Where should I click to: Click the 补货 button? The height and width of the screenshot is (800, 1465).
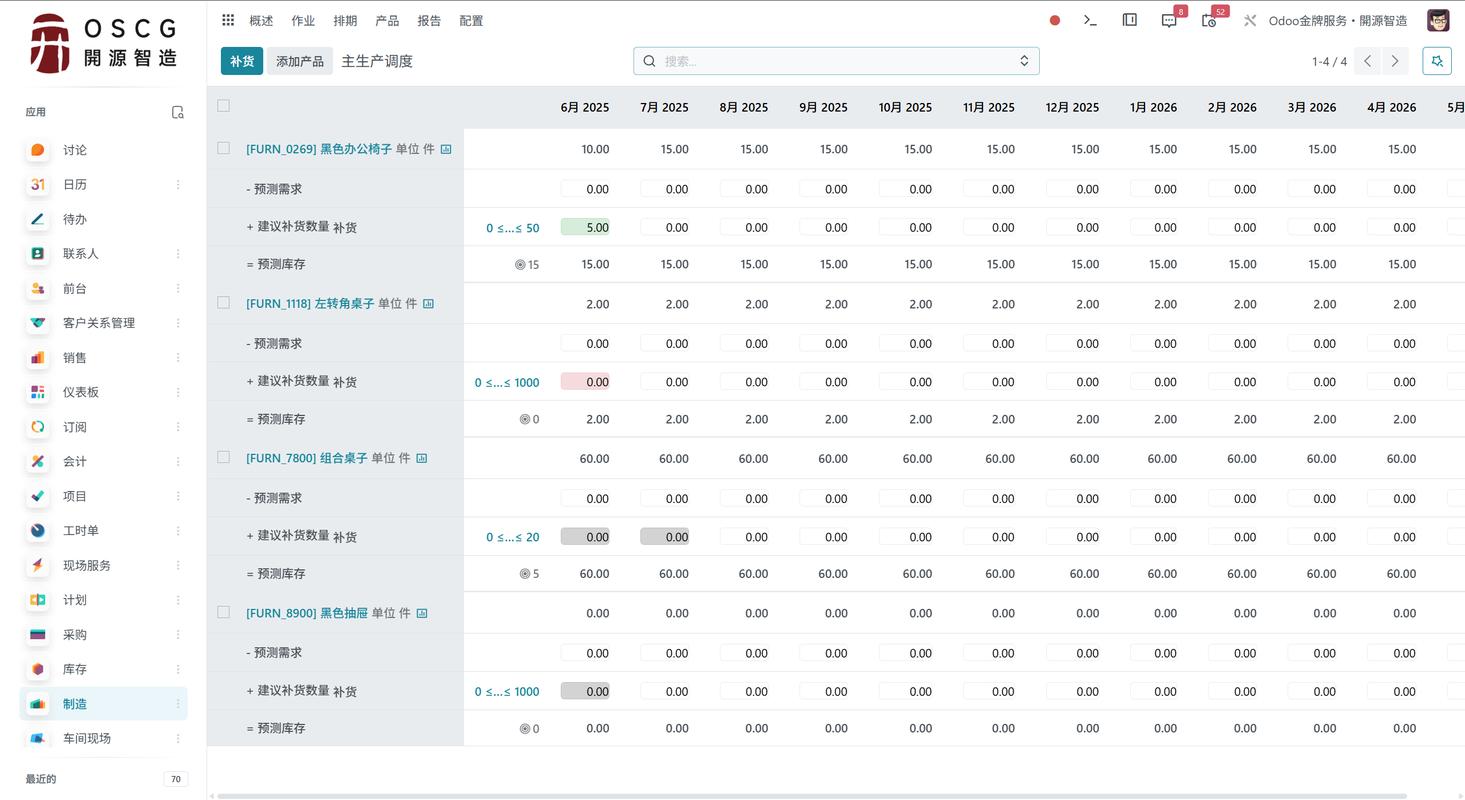click(242, 61)
